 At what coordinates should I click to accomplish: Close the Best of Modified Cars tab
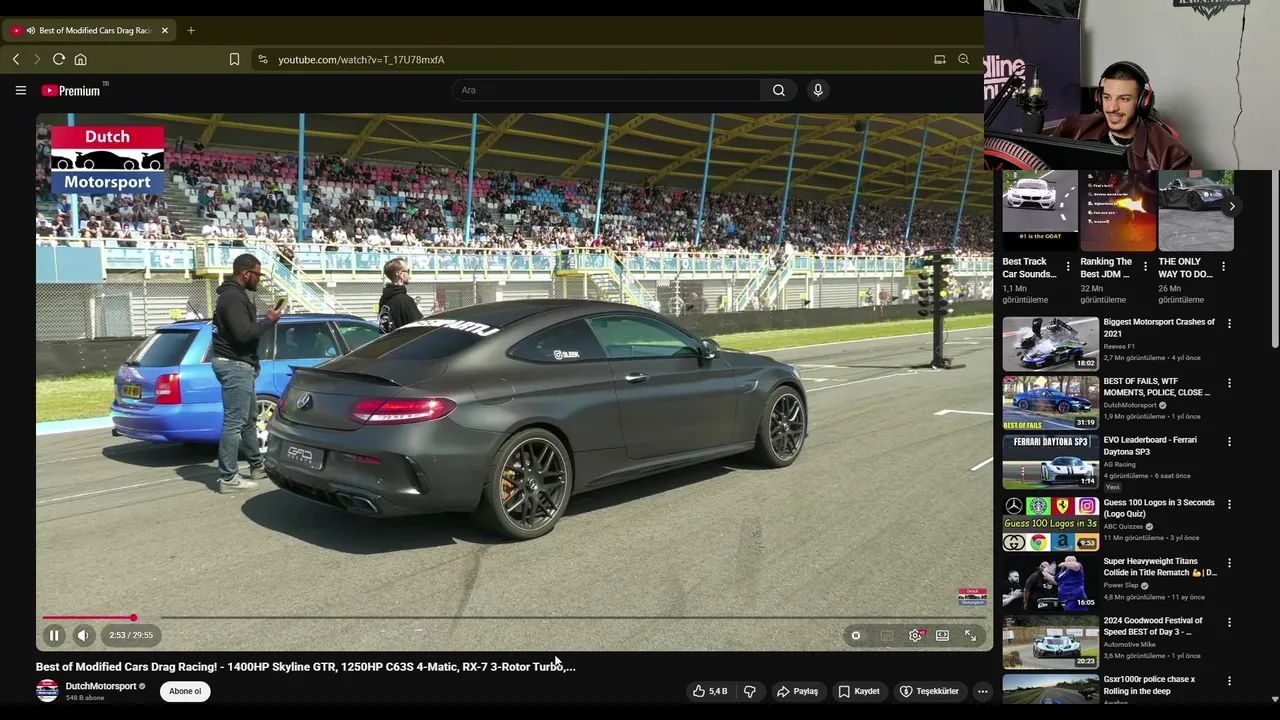(165, 30)
